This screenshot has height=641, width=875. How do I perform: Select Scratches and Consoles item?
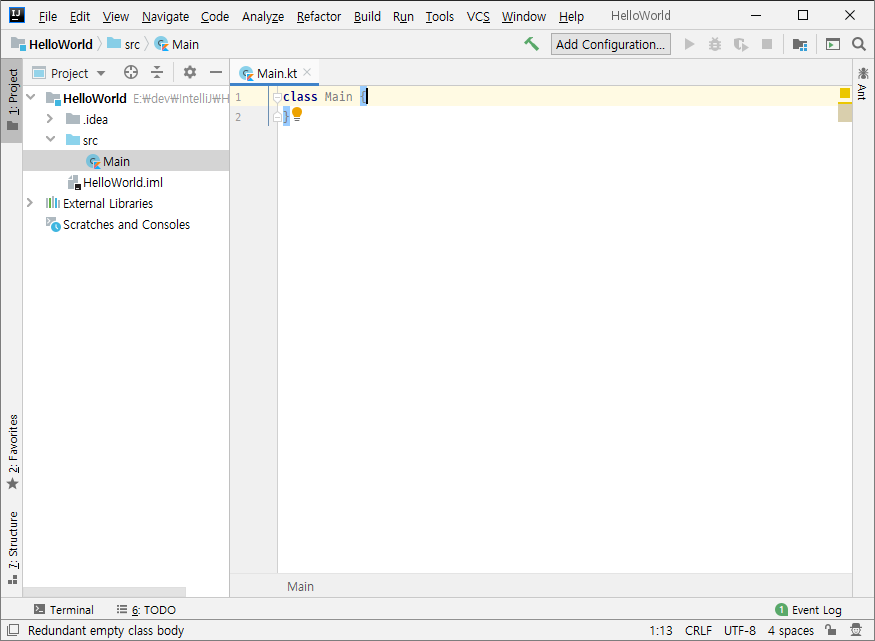coord(126,224)
